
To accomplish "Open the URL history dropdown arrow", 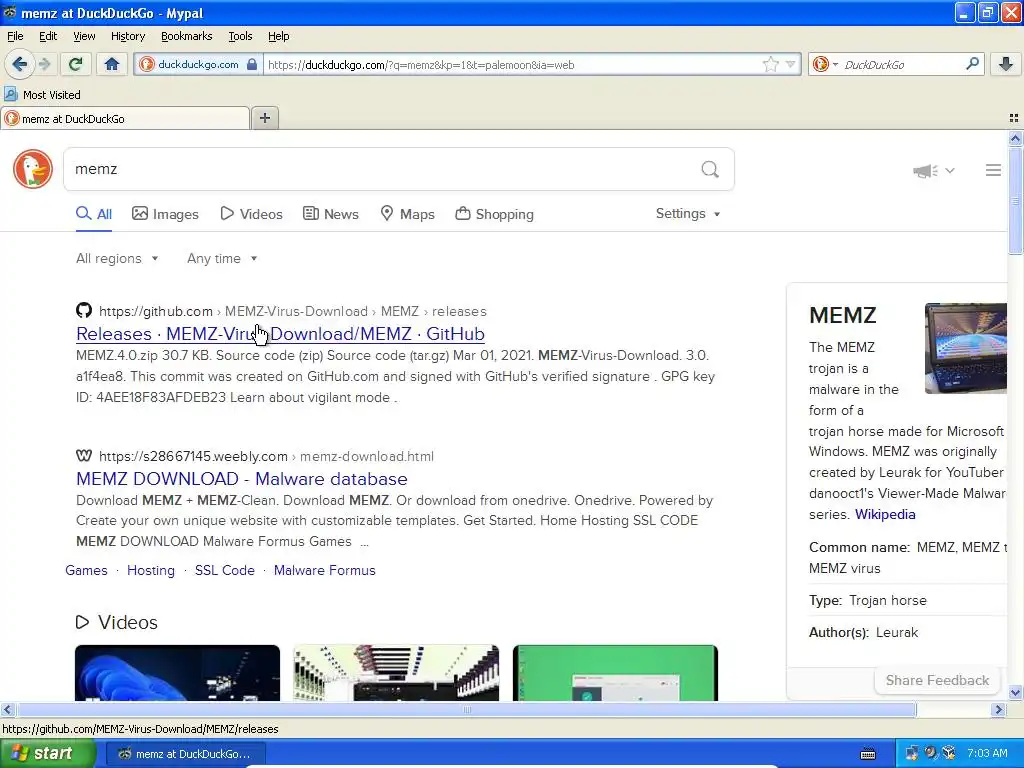I will click(x=790, y=65).
